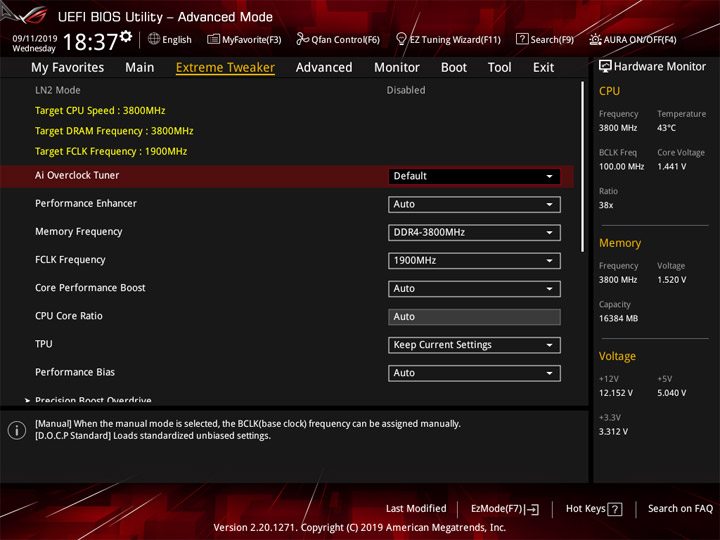Click Target CPU Speed : 3800MHz text

(x=100, y=111)
